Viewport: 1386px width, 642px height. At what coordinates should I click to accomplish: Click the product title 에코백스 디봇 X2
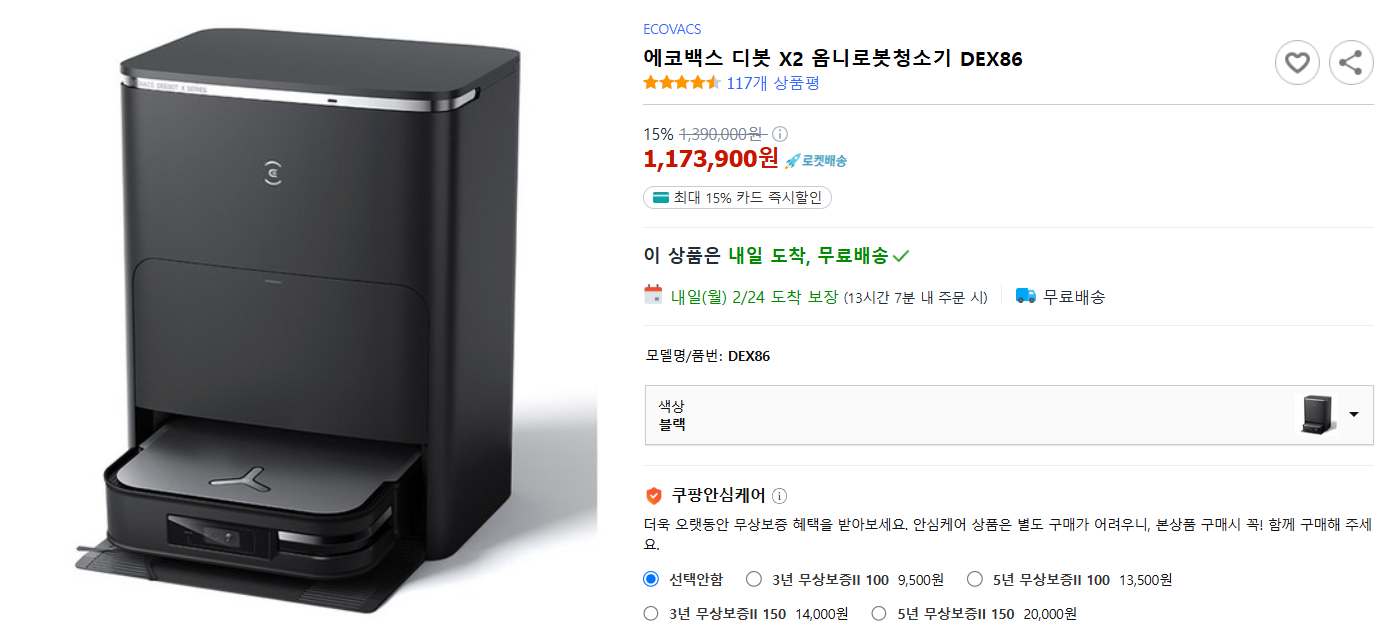830,58
